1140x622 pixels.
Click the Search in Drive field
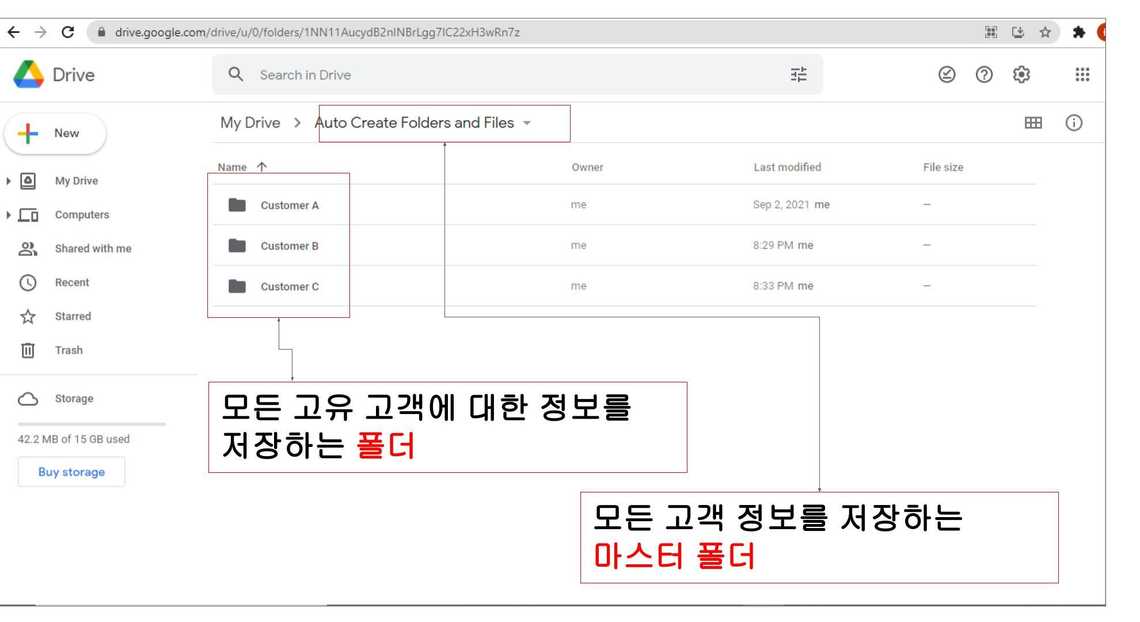[500, 75]
